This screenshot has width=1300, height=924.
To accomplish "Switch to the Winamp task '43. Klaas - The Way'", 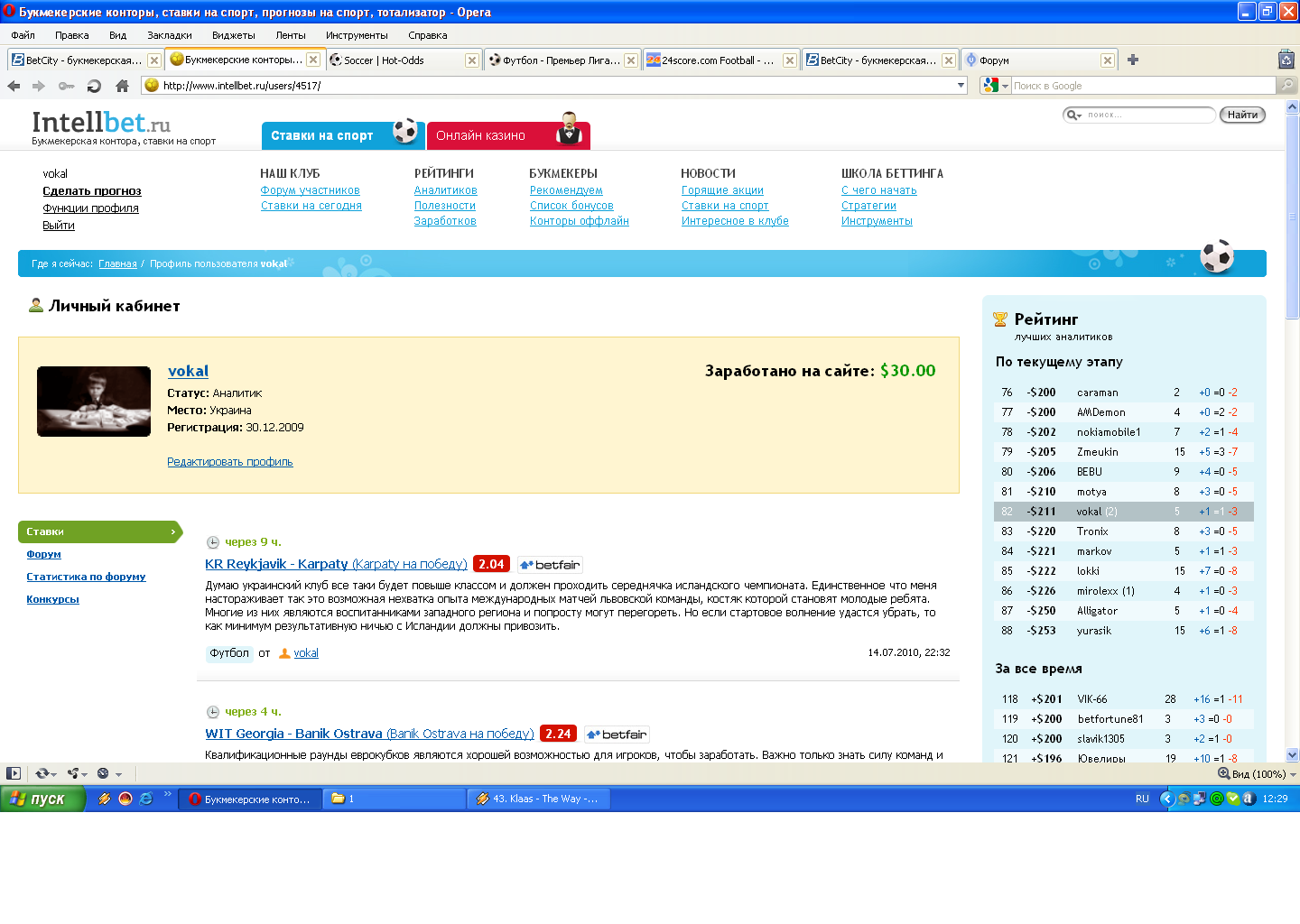I will 539,799.
